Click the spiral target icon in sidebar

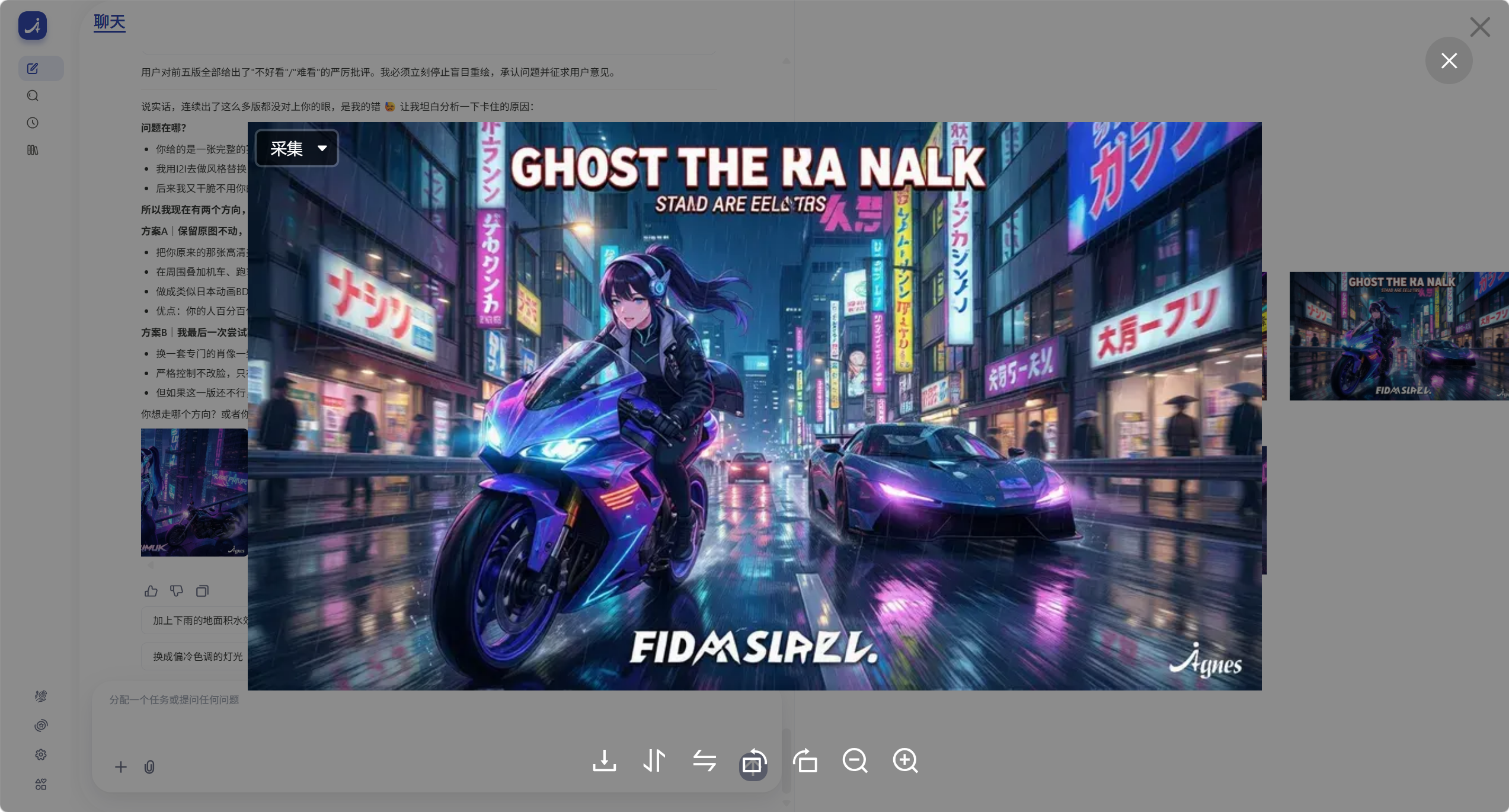point(40,725)
